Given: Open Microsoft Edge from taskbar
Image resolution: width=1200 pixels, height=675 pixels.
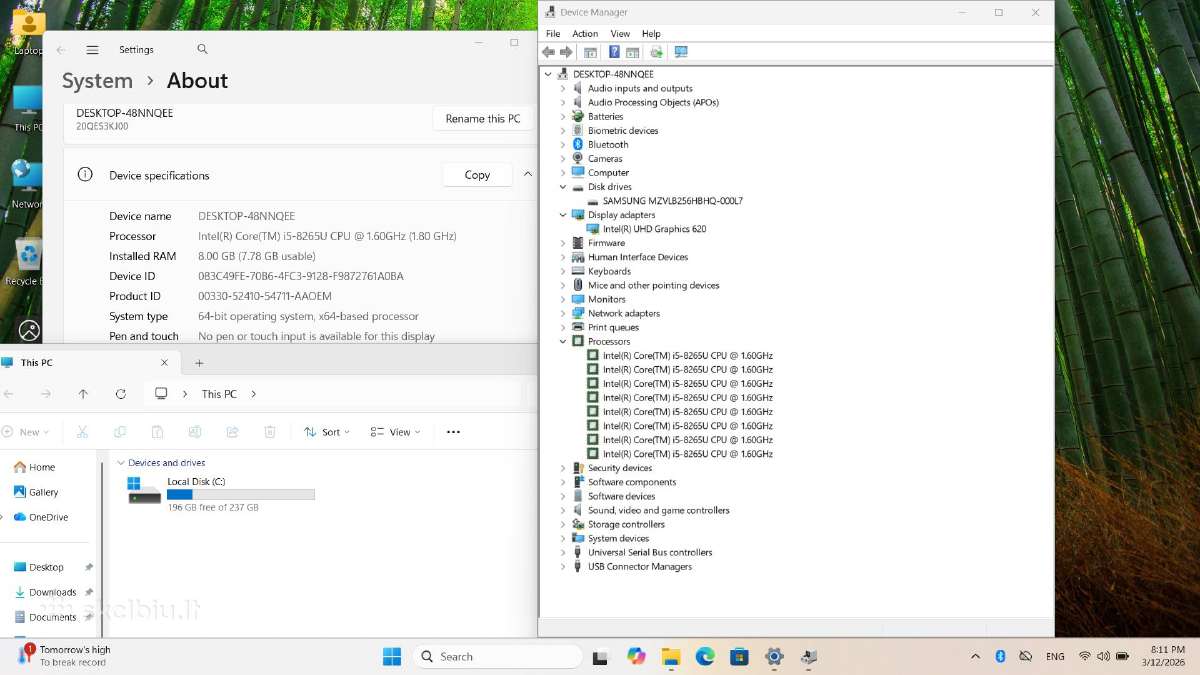Looking at the screenshot, I should tap(705, 656).
